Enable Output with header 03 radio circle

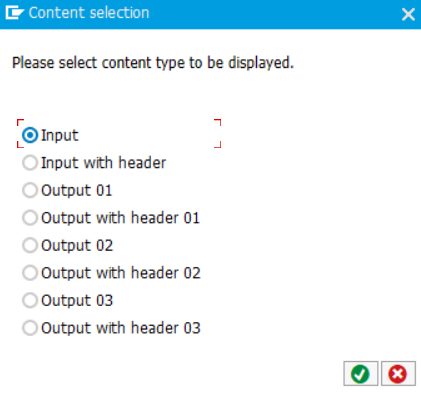coord(30,328)
